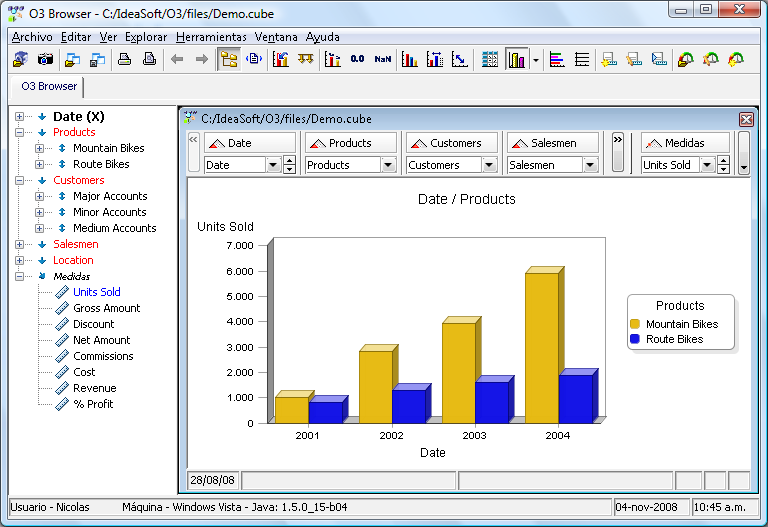The height and width of the screenshot is (527, 768).
Task: Open the Units Sold measure dropdown
Action: pyautogui.click(x=707, y=165)
